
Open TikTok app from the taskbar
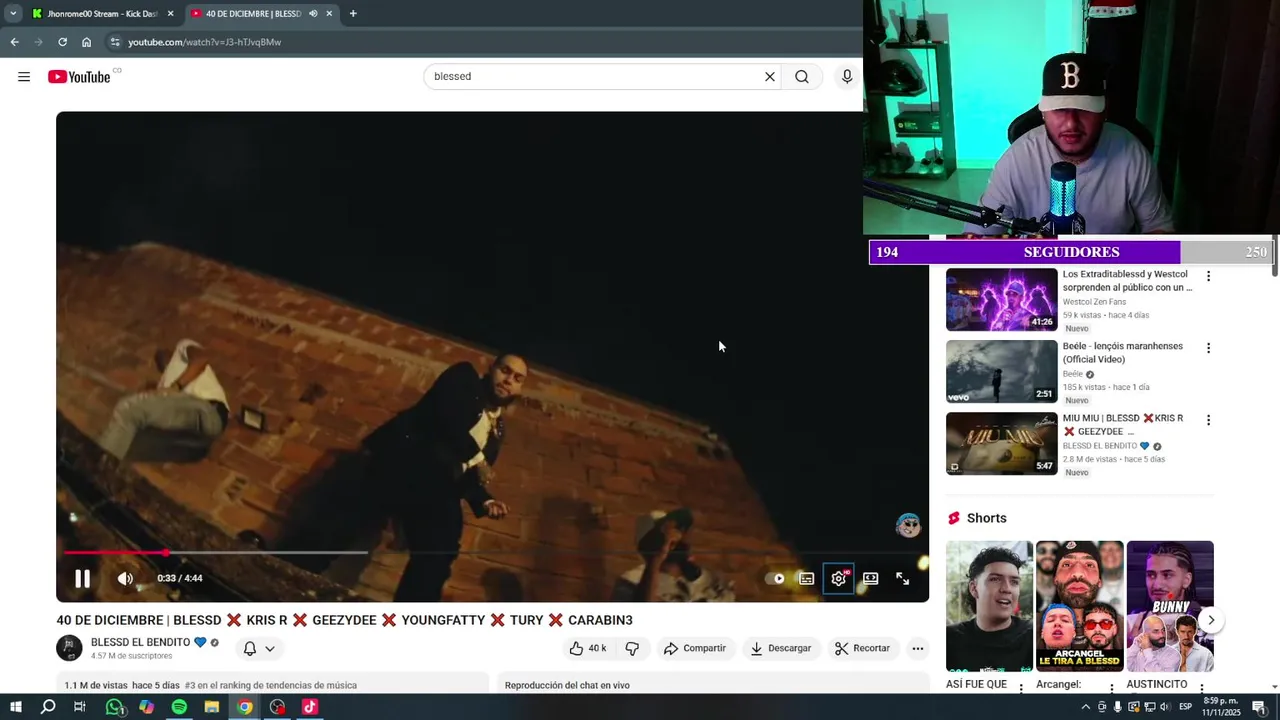pos(310,707)
